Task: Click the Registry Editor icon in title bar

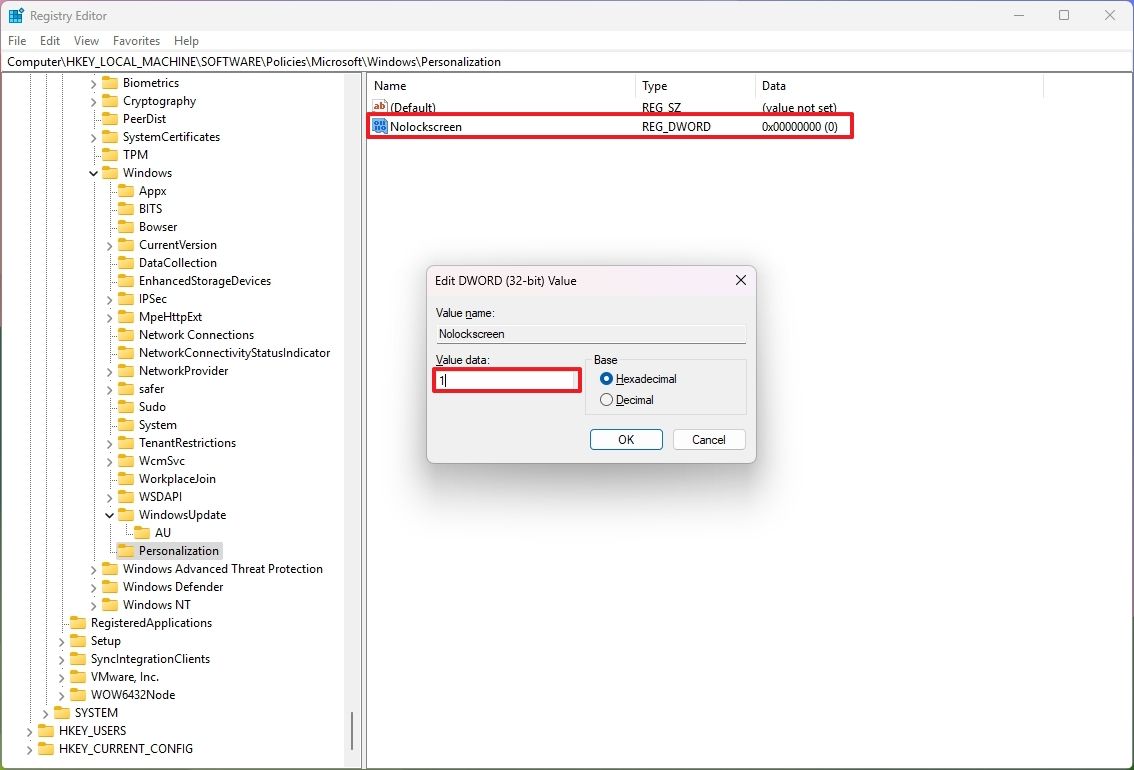Action: tap(15, 15)
